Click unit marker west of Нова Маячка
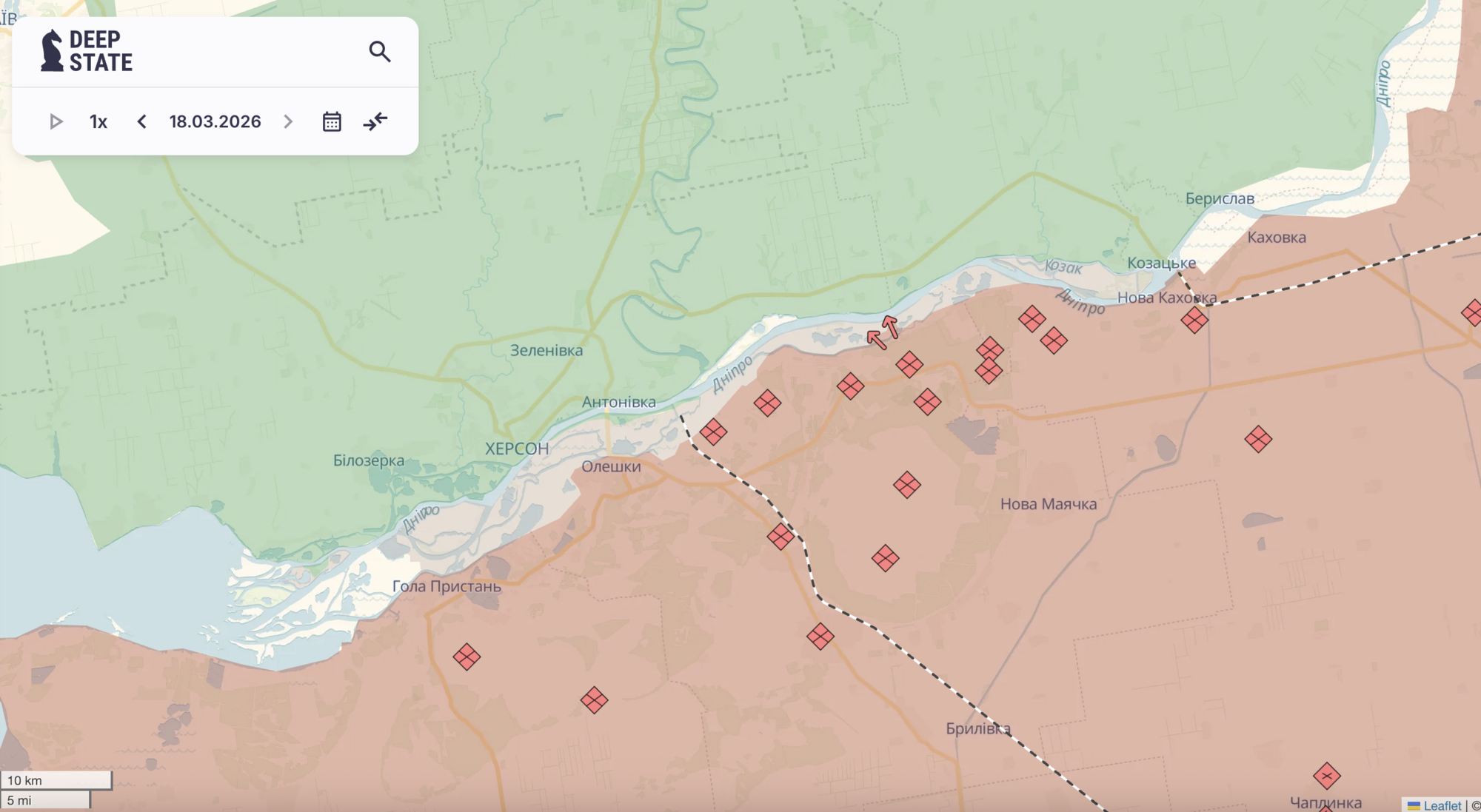Viewport: 1481px width, 812px height. point(906,486)
